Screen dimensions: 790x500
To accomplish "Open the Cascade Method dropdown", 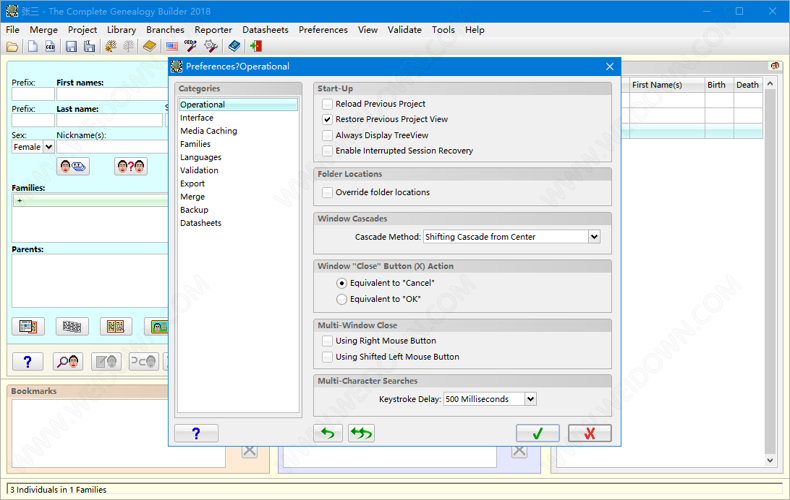I will pyautogui.click(x=595, y=237).
